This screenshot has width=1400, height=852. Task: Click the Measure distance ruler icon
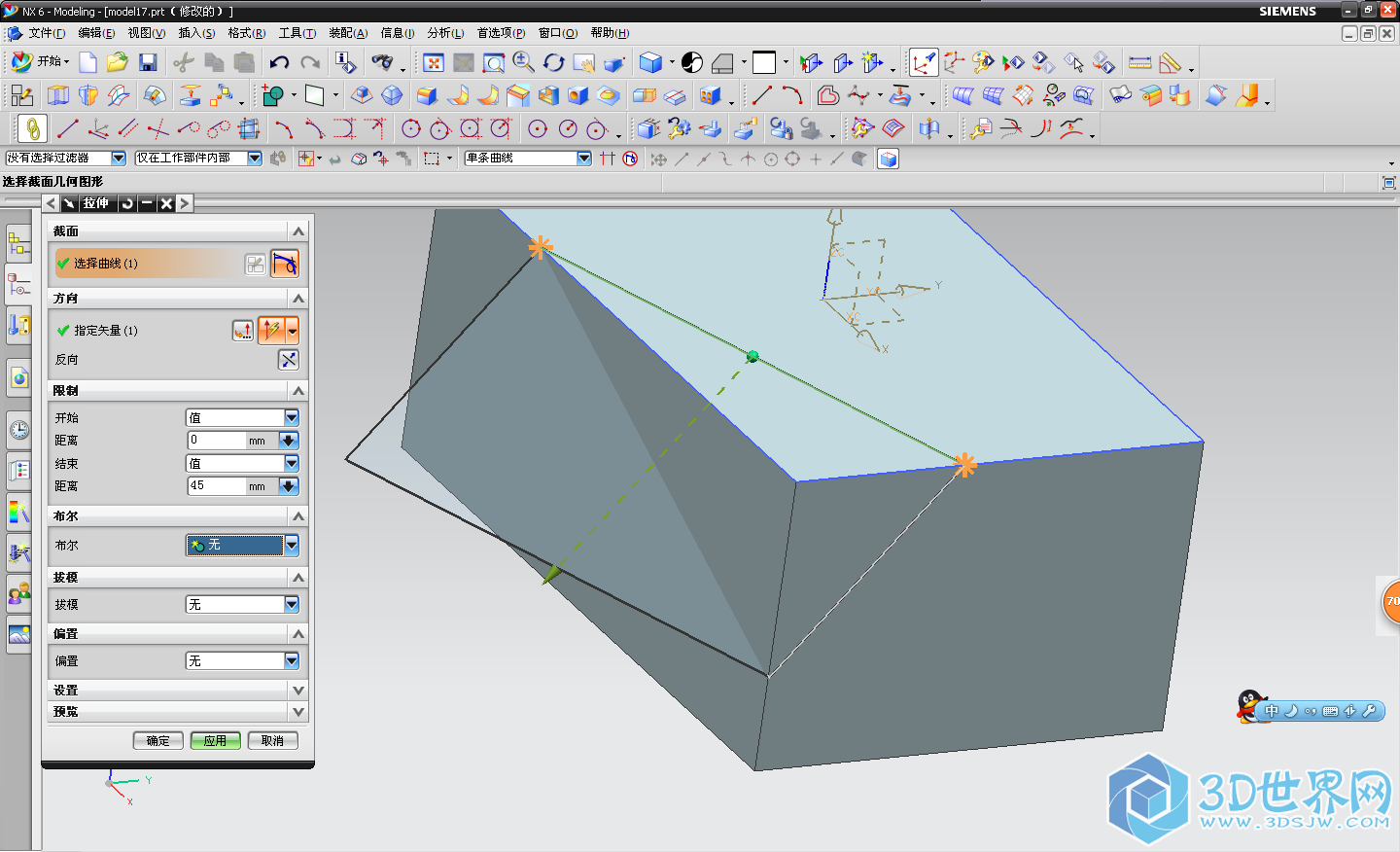[x=1140, y=62]
